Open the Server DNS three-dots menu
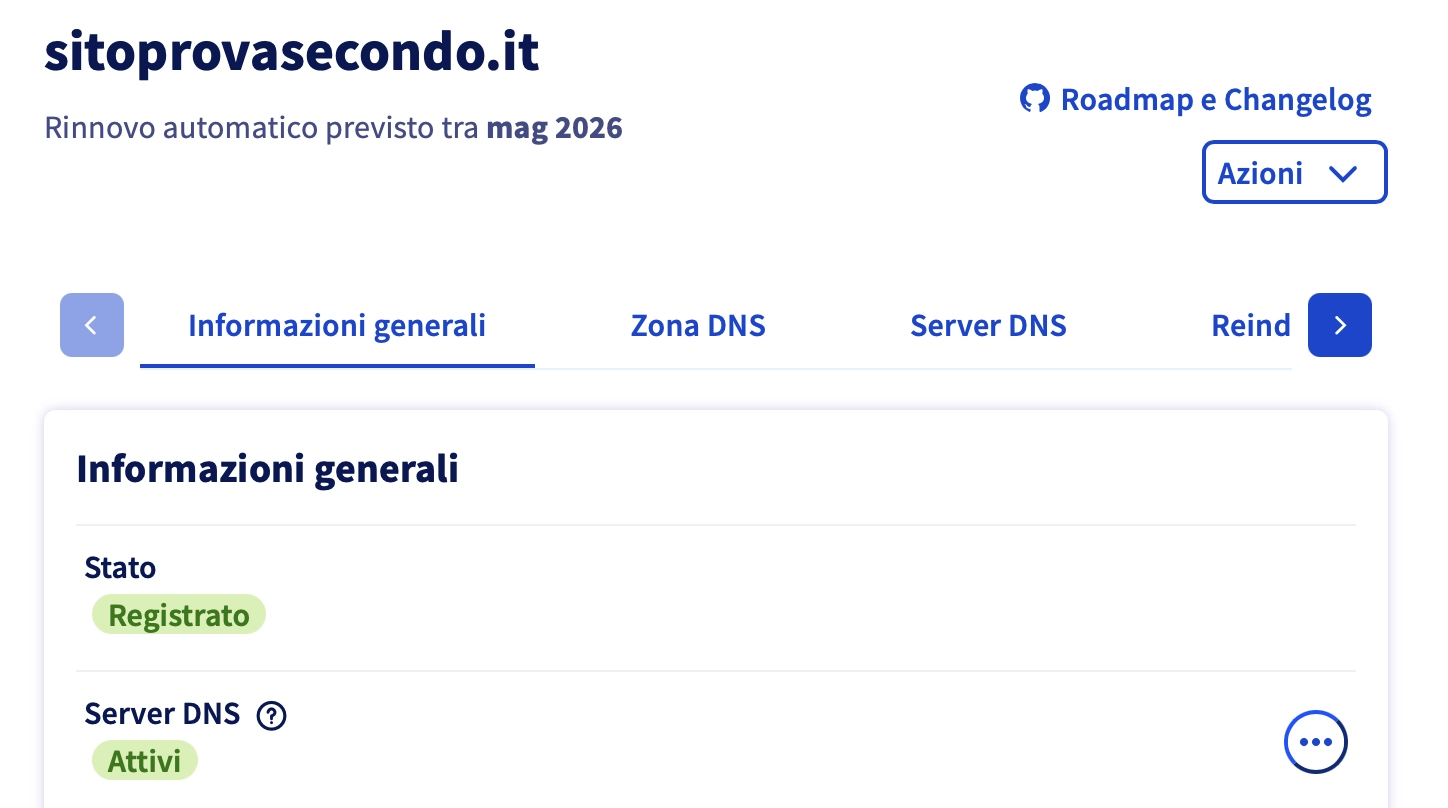This screenshot has height=808, width=1448. (x=1315, y=742)
